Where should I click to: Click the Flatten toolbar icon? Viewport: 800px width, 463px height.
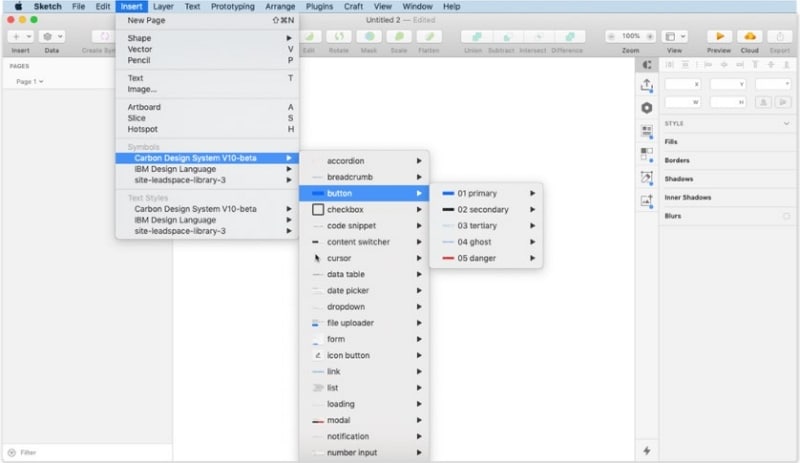[x=429, y=36]
